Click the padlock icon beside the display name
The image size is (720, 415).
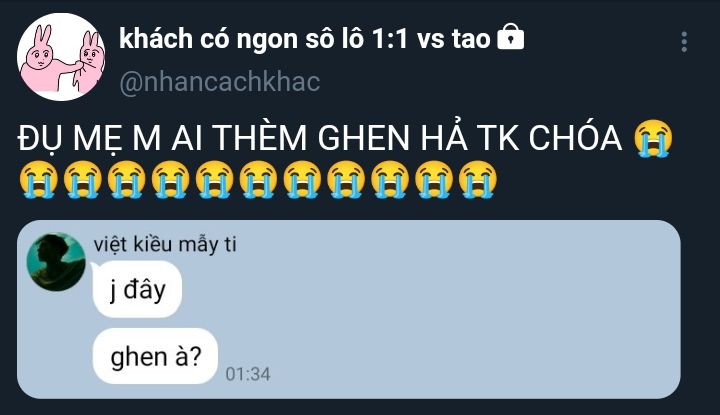511,37
